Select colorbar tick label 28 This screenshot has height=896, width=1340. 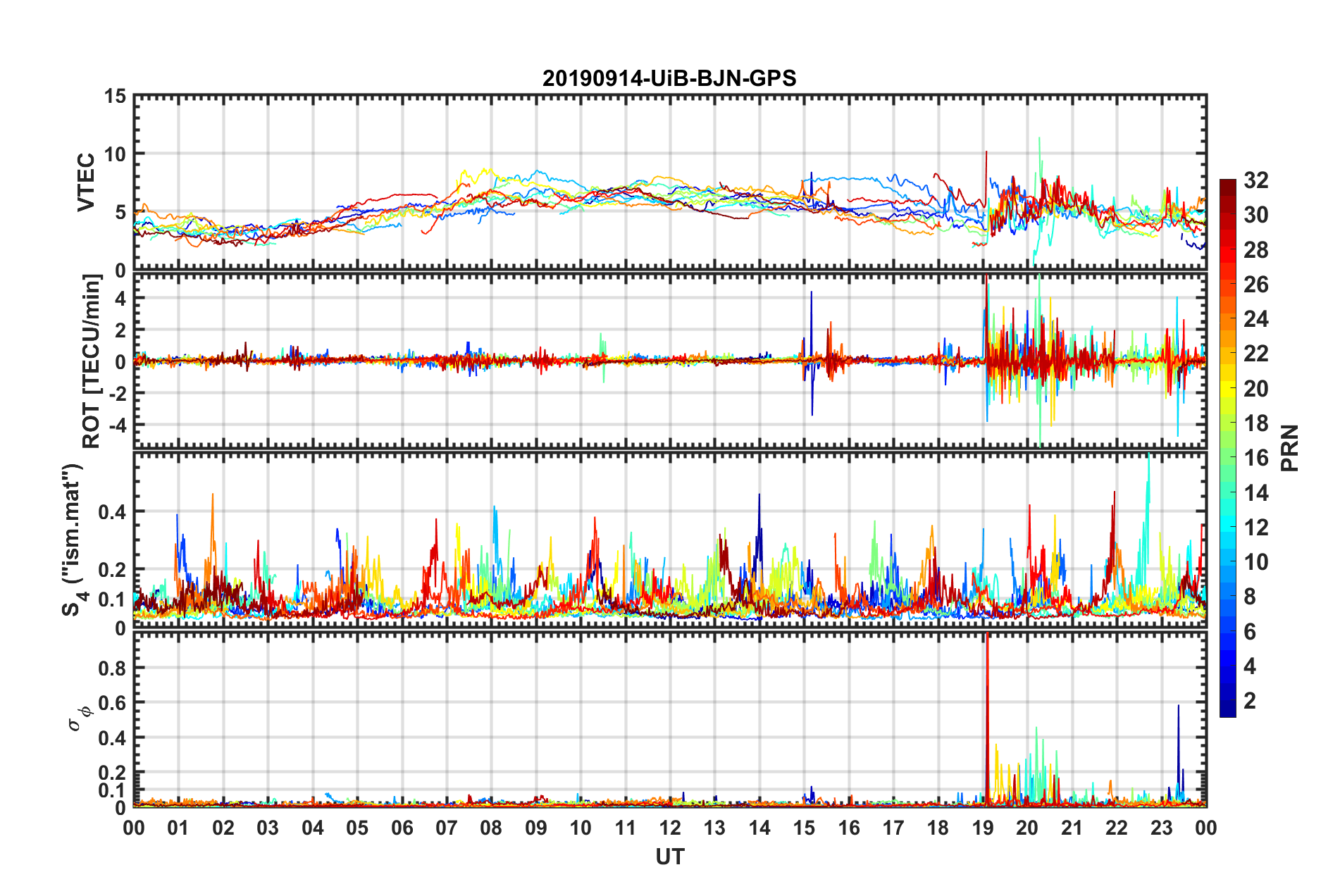[1255, 250]
